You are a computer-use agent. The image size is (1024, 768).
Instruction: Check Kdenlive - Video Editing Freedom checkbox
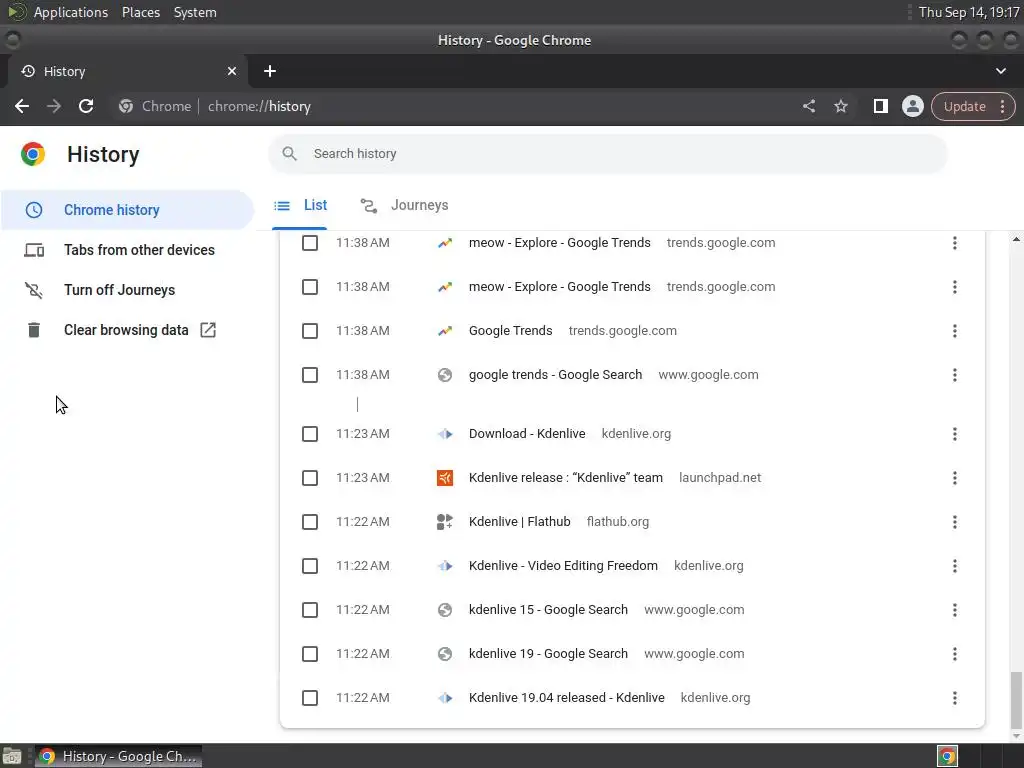tap(310, 566)
